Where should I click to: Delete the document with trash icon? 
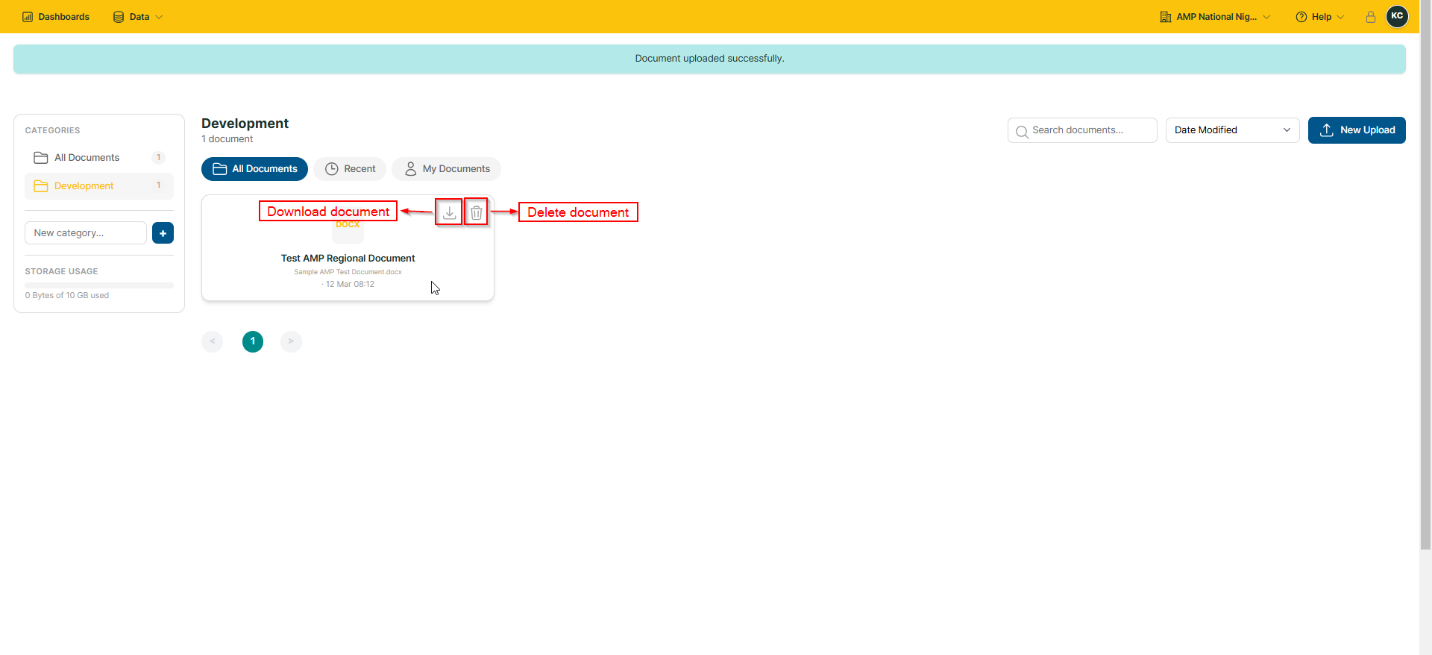476,212
